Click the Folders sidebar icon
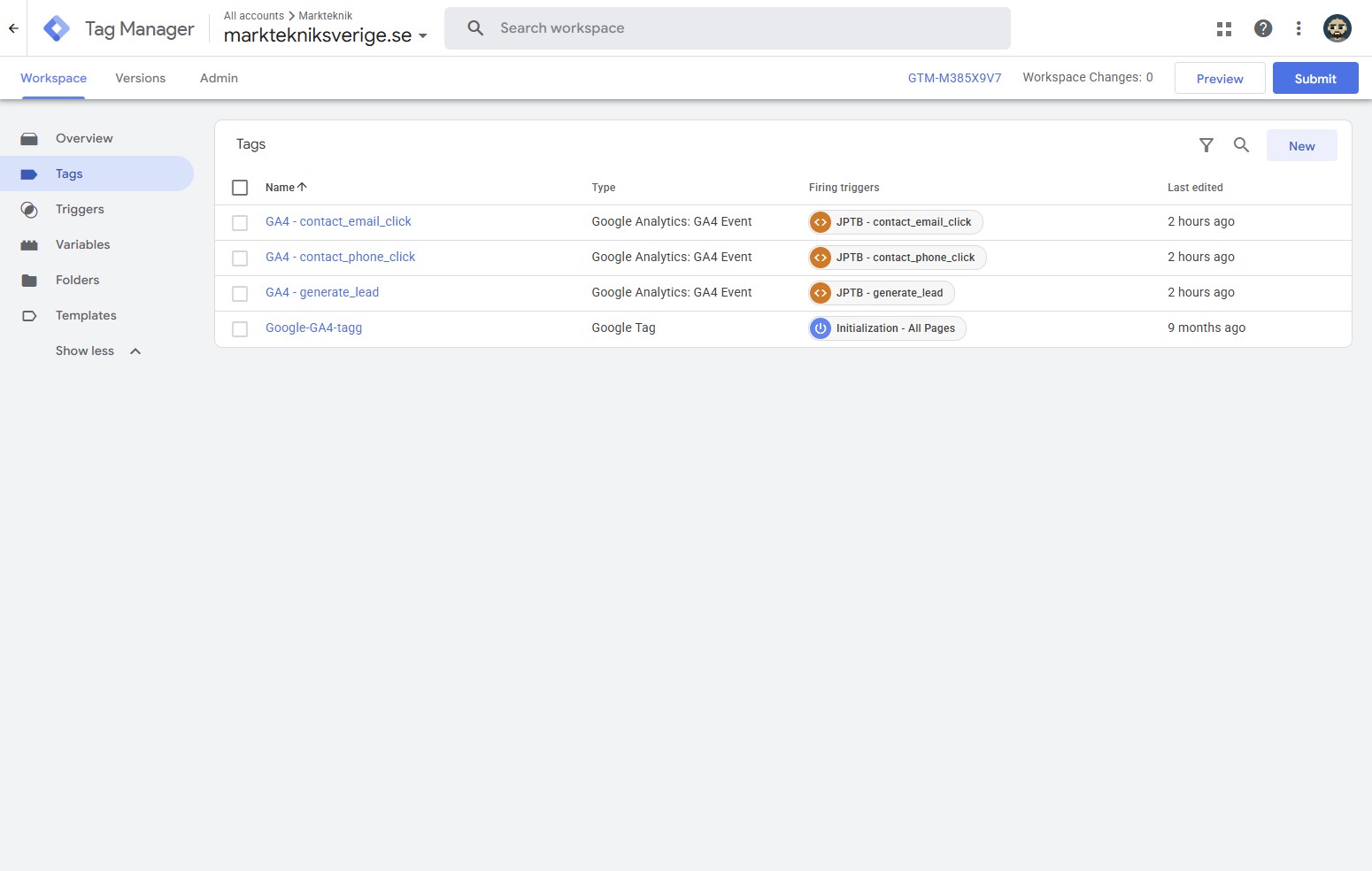The width and height of the screenshot is (1372, 871). 29,281
